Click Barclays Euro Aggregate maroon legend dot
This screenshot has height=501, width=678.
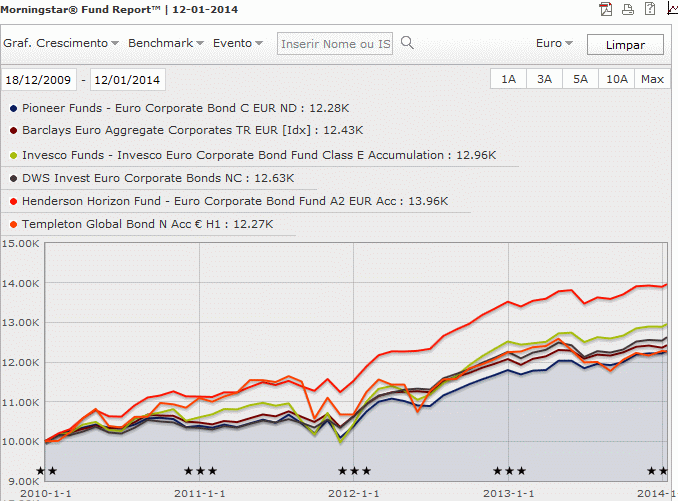coord(13,131)
